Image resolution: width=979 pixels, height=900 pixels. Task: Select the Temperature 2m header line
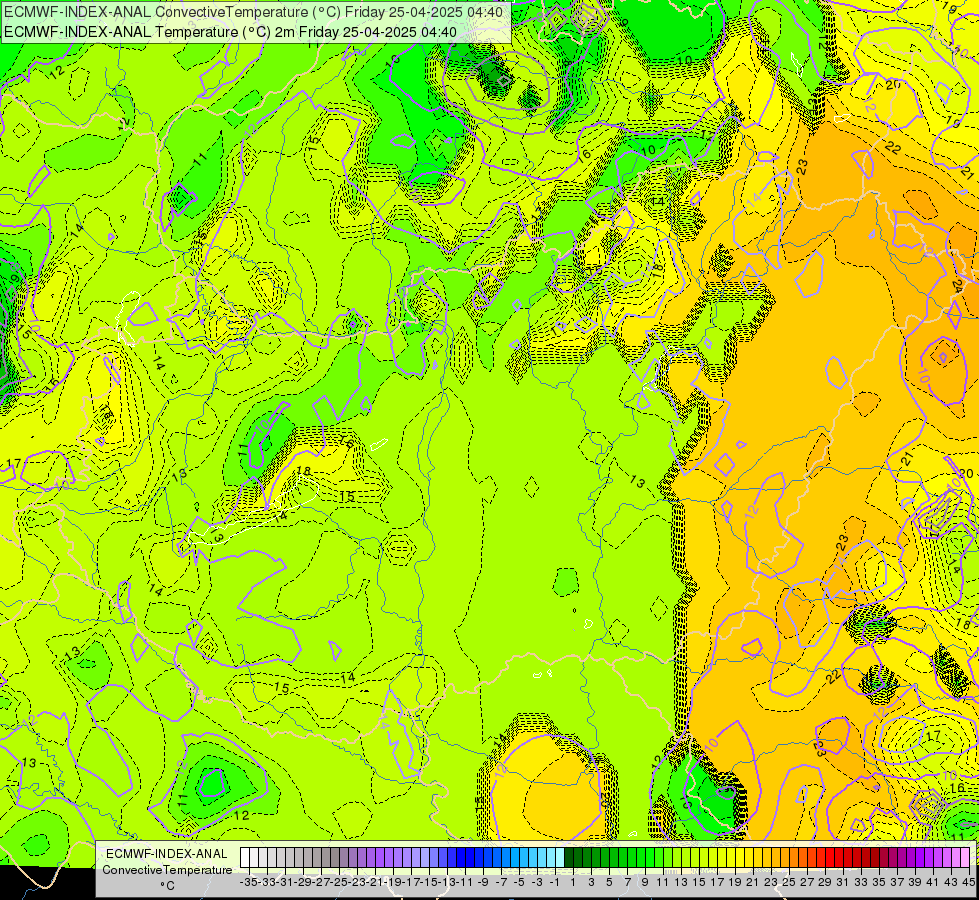[230, 32]
